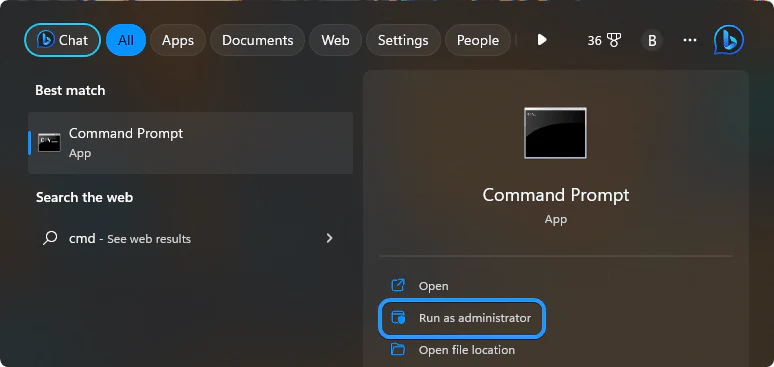Click the Open file location folder icon

coord(398,350)
